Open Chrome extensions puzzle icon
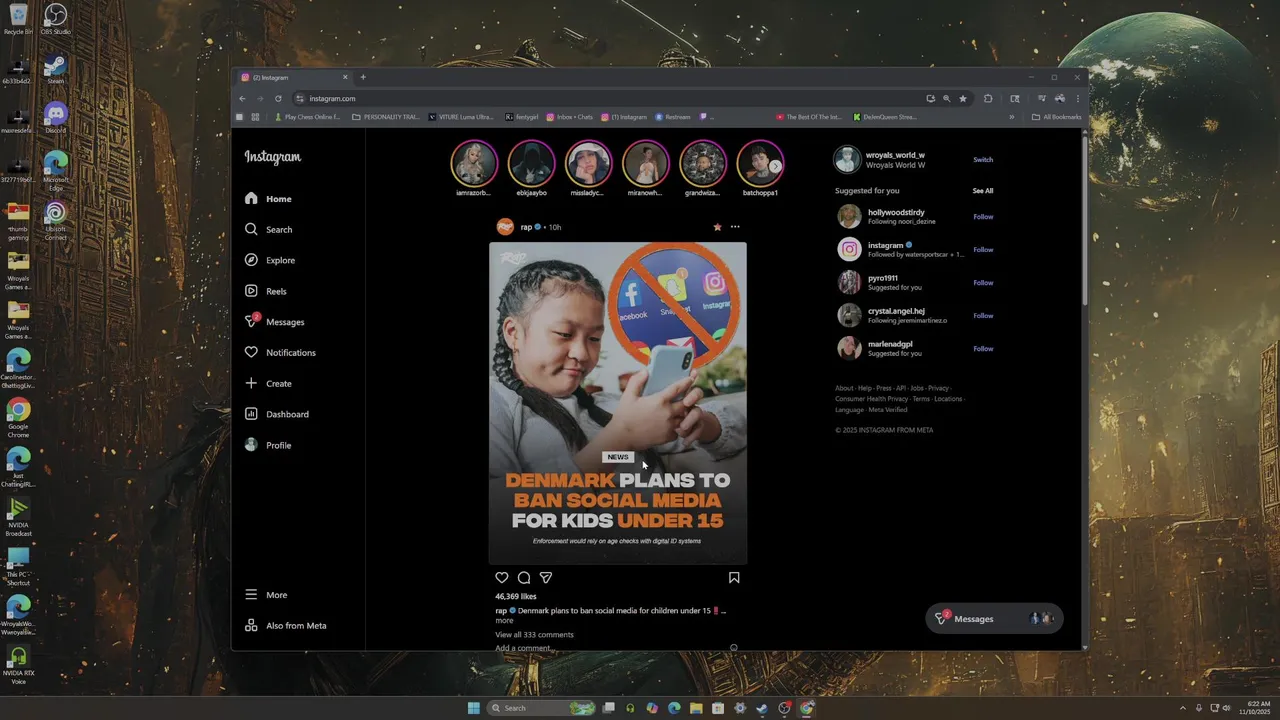 point(988,99)
